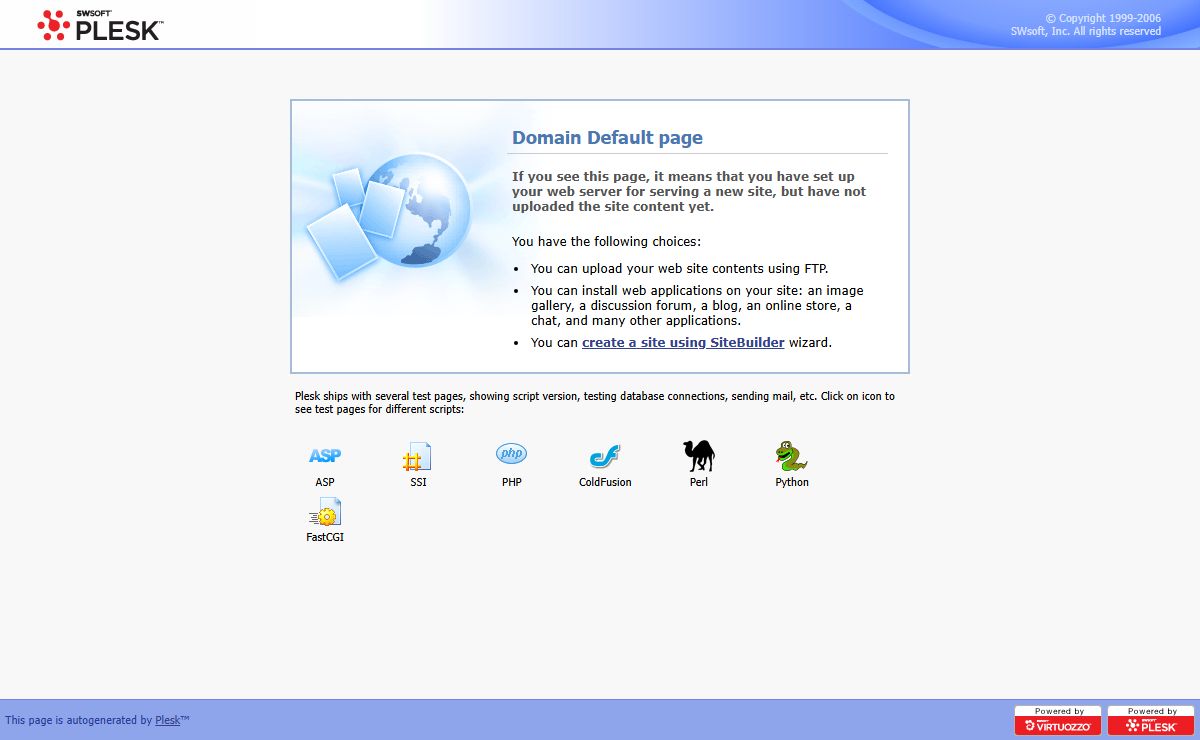Open the ColdFusion test page icon
Viewport: 1200px width, 740px height.
(x=605, y=456)
